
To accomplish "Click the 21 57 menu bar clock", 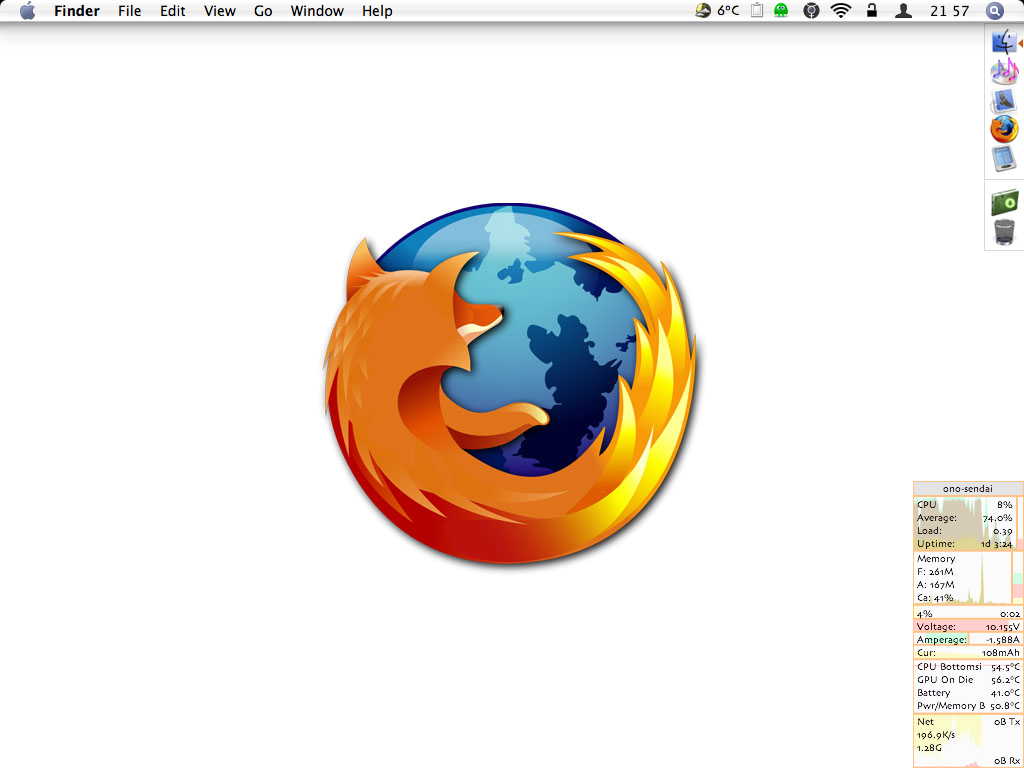I will tap(950, 11).
